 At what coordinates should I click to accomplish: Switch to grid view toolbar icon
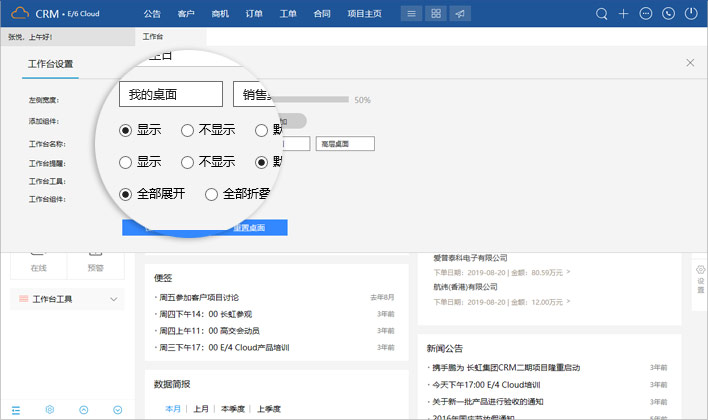coord(435,14)
